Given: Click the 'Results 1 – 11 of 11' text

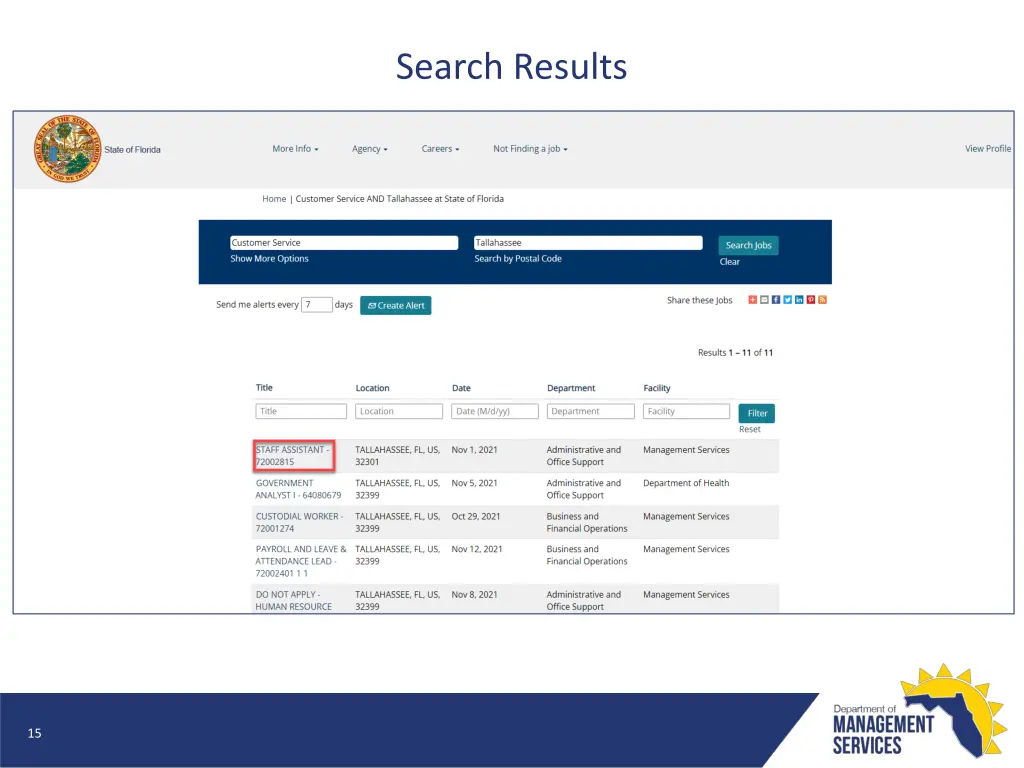Looking at the screenshot, I should pyautogui.click(x=735, y=353).
